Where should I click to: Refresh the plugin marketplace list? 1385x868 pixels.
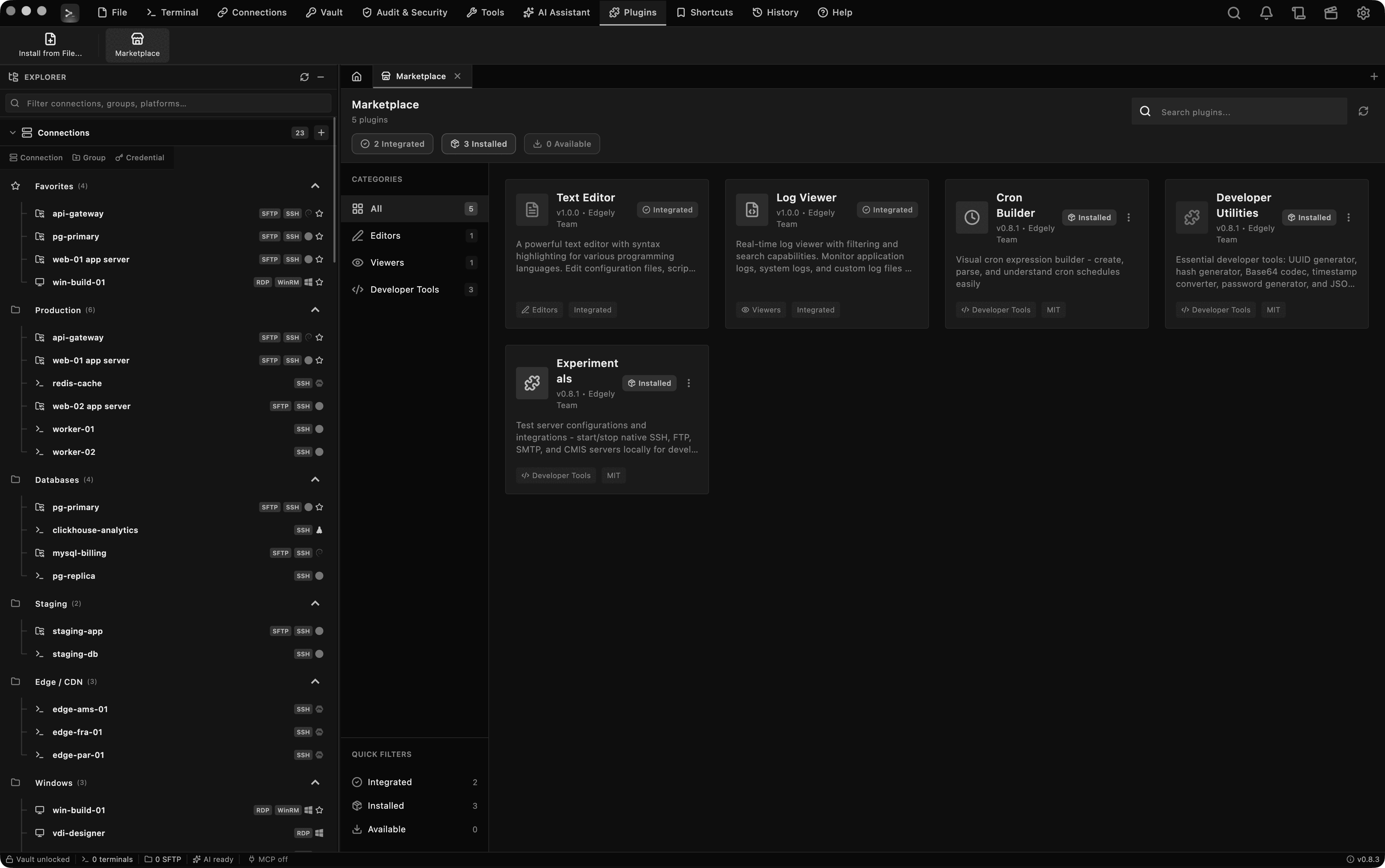click(x=1364, y=111)
